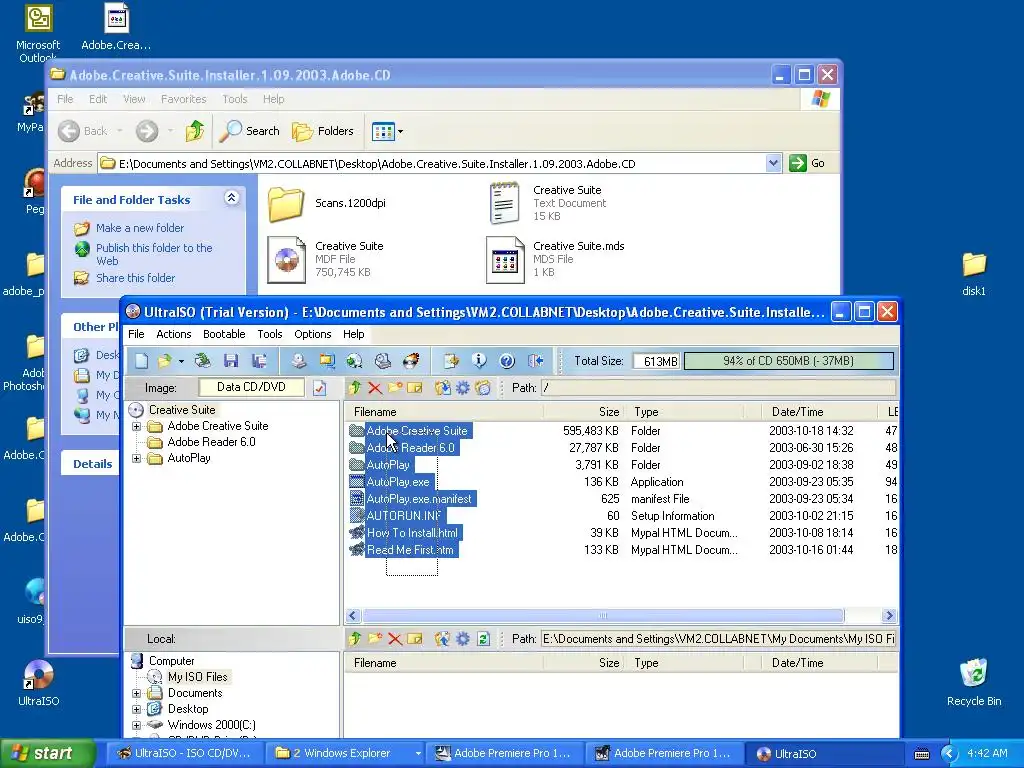Select the Scans.1200dpi folder in Explorer window
The image size is (1024, 768).
pyautogui.click(x=327, y=203)
